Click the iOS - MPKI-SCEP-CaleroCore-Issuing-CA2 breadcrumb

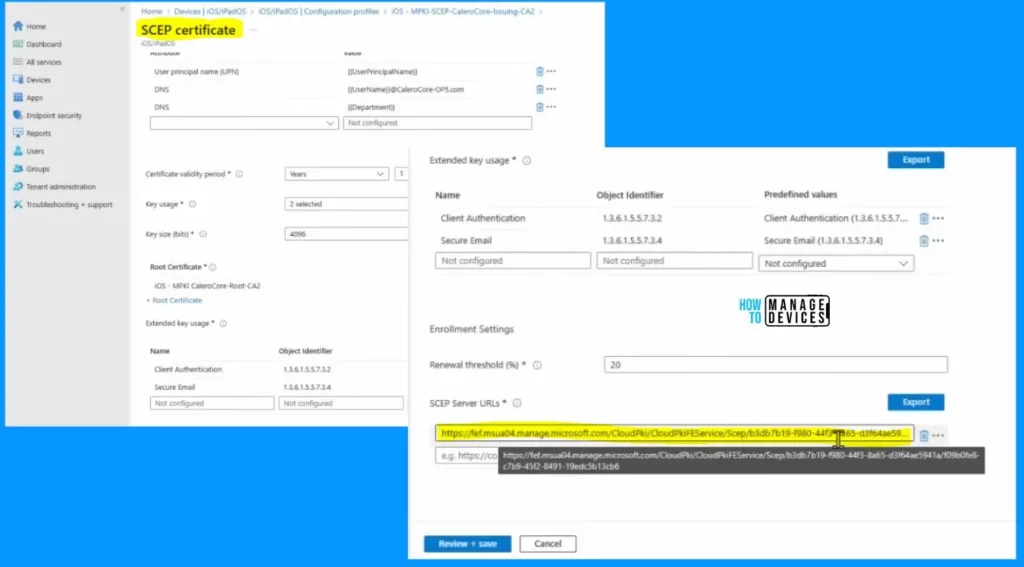pos(462,11)
